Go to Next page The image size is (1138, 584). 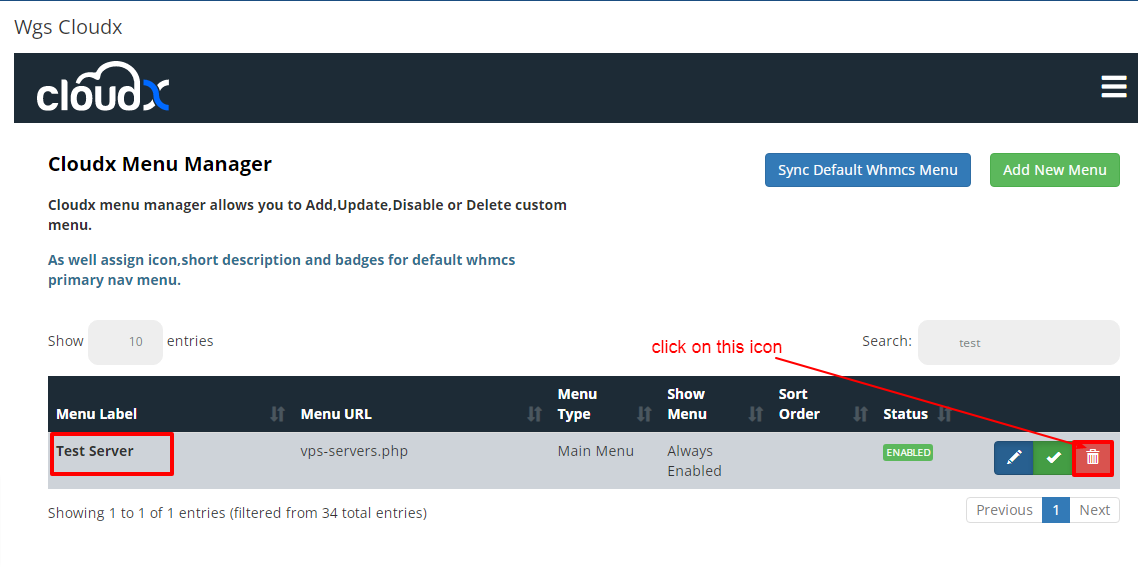[1094, 510]
